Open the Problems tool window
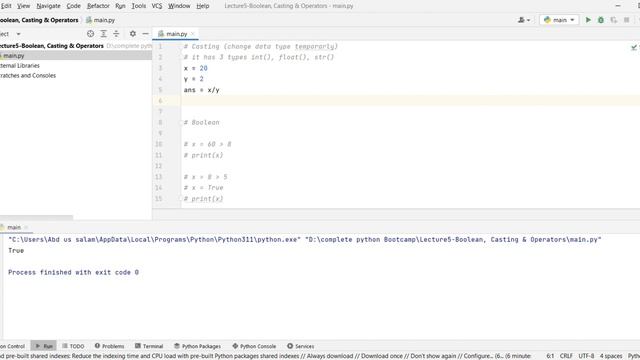Screen dimensions: 640x360 [109, 346]
